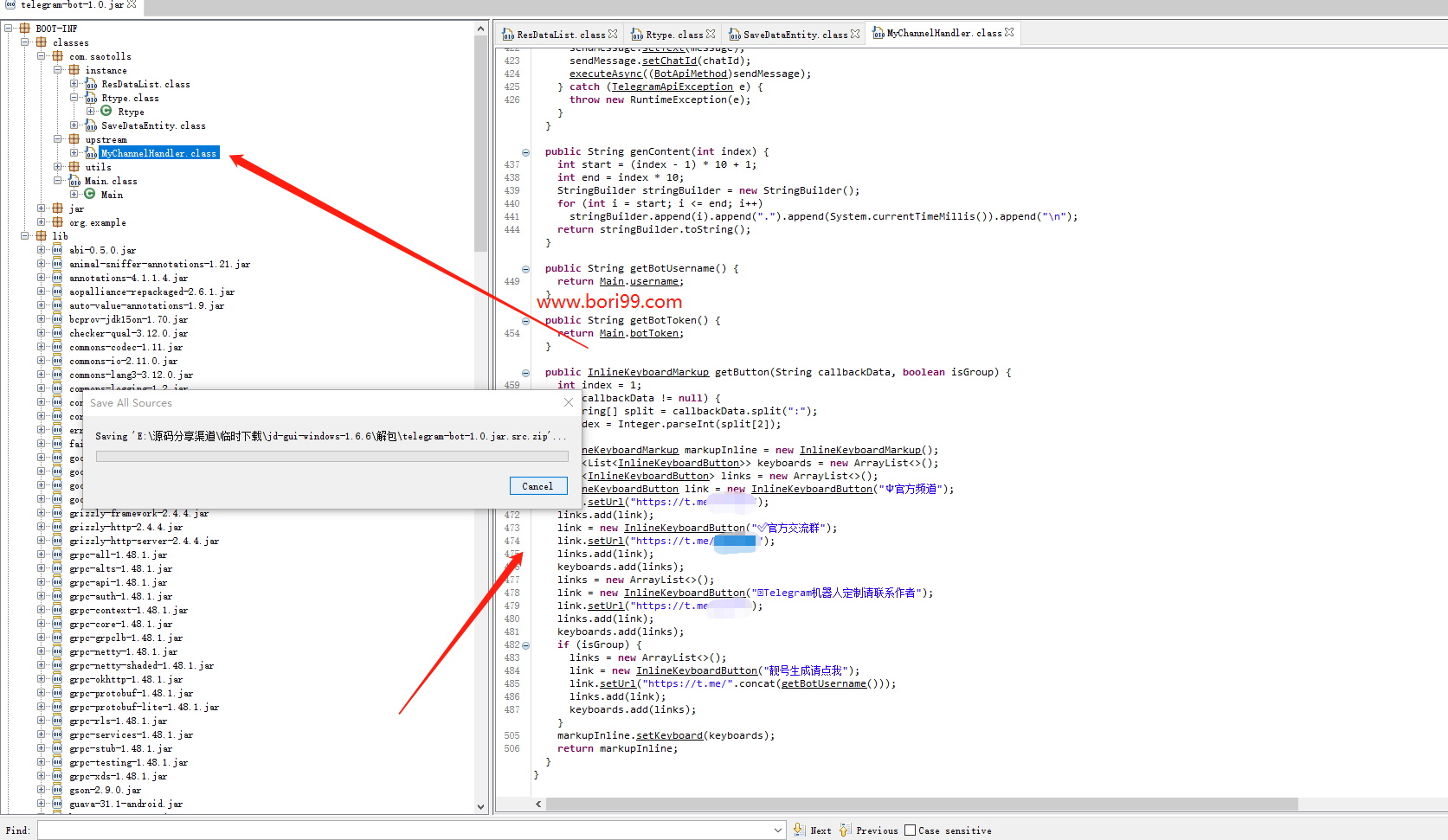Collapse the BOOT-INF tree node
Image resolution: width=1448 pixels, height=840 pixels.
tap(9, 29)
